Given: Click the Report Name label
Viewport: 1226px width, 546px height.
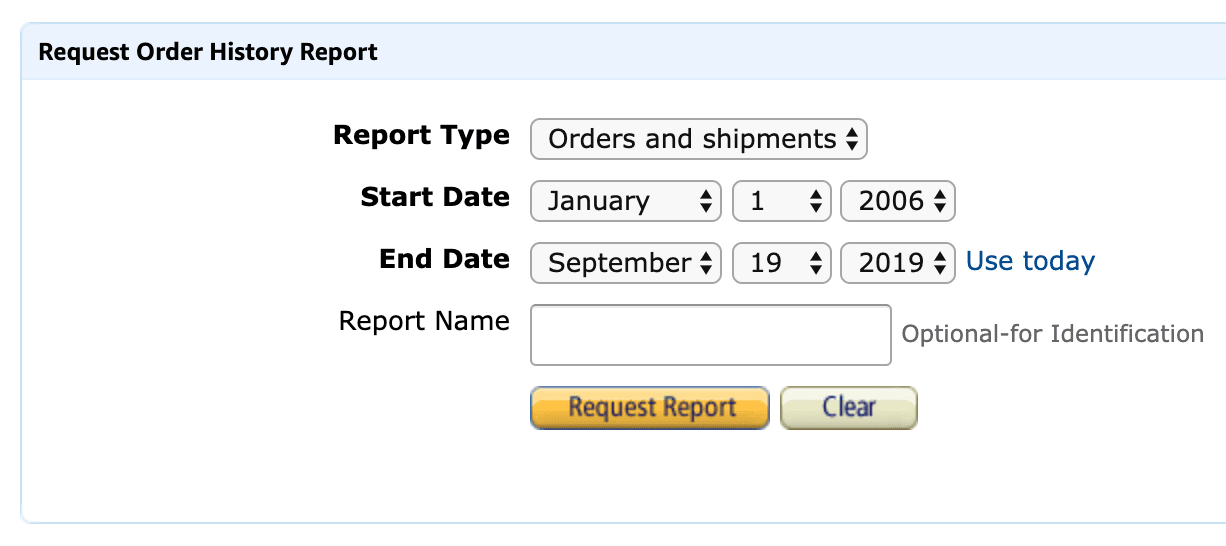Looking at the screenshot, I should click(424, 321).
